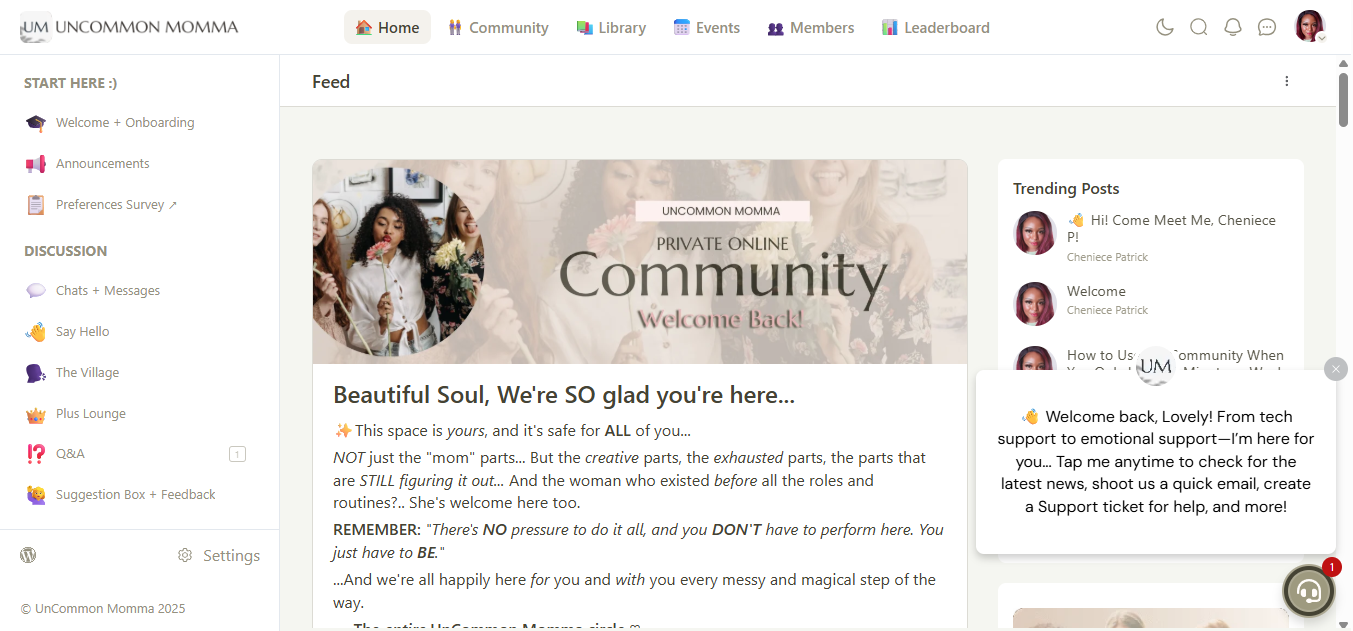This screenshot has width=1353, height=631.
Task: Open the Events tab
Action: click(x=707, y=27)
